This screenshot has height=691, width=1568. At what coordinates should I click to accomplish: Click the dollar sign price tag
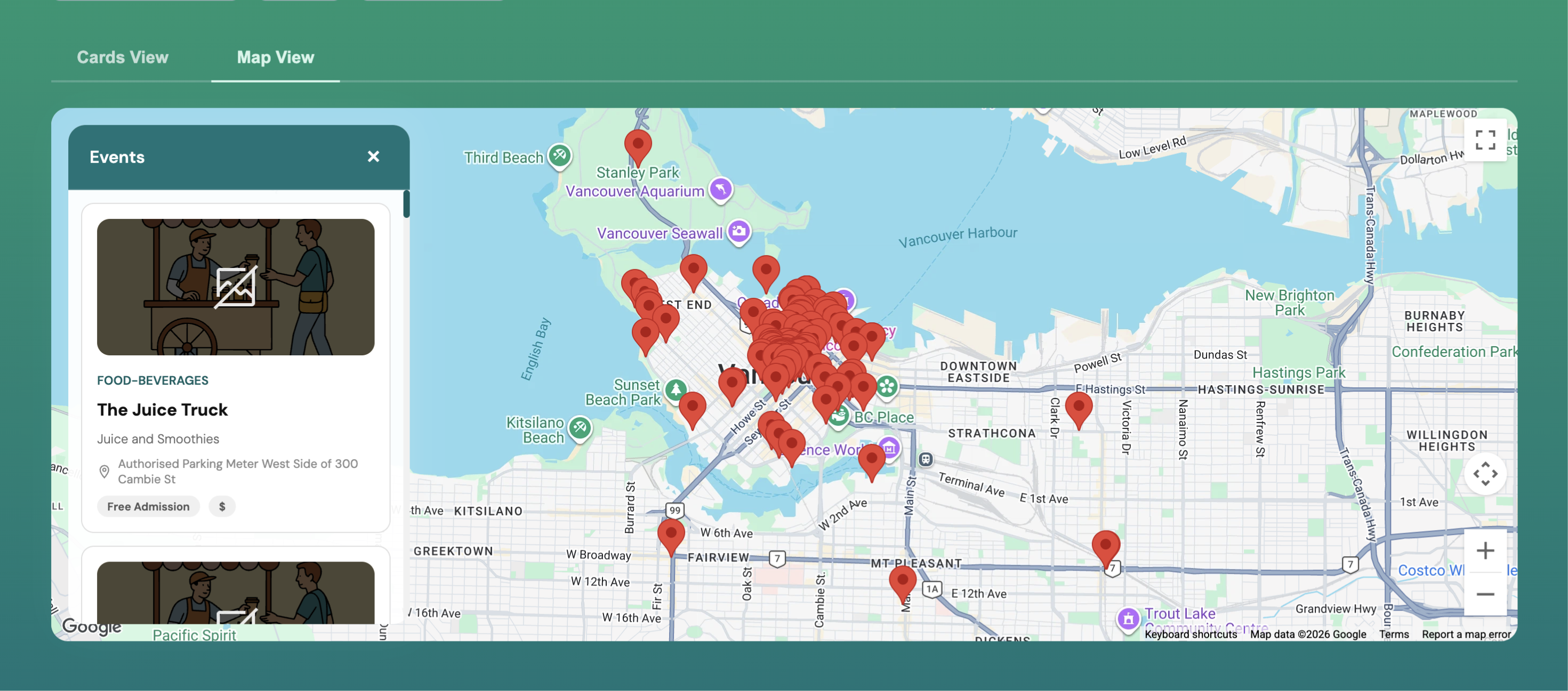click(222, 506)
